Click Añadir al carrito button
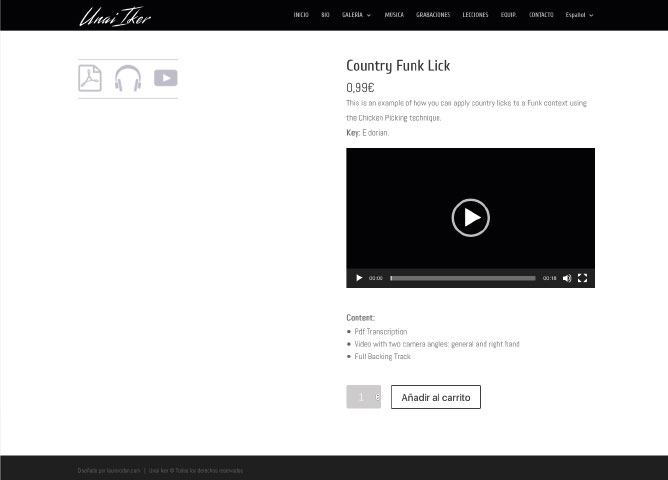This screenshot has height=480, width=668. tap(435, 397)
